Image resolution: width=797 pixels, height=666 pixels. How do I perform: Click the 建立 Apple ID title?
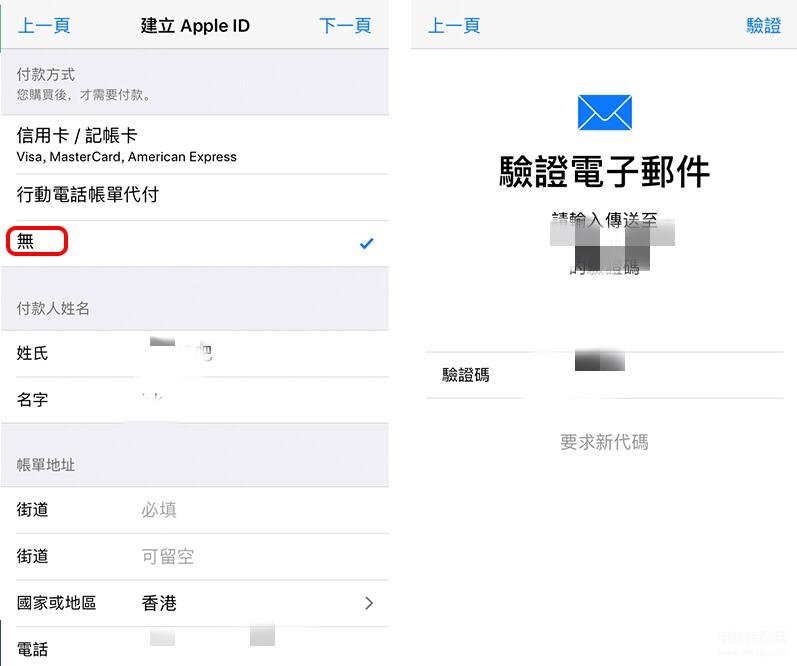click(195, 25)
